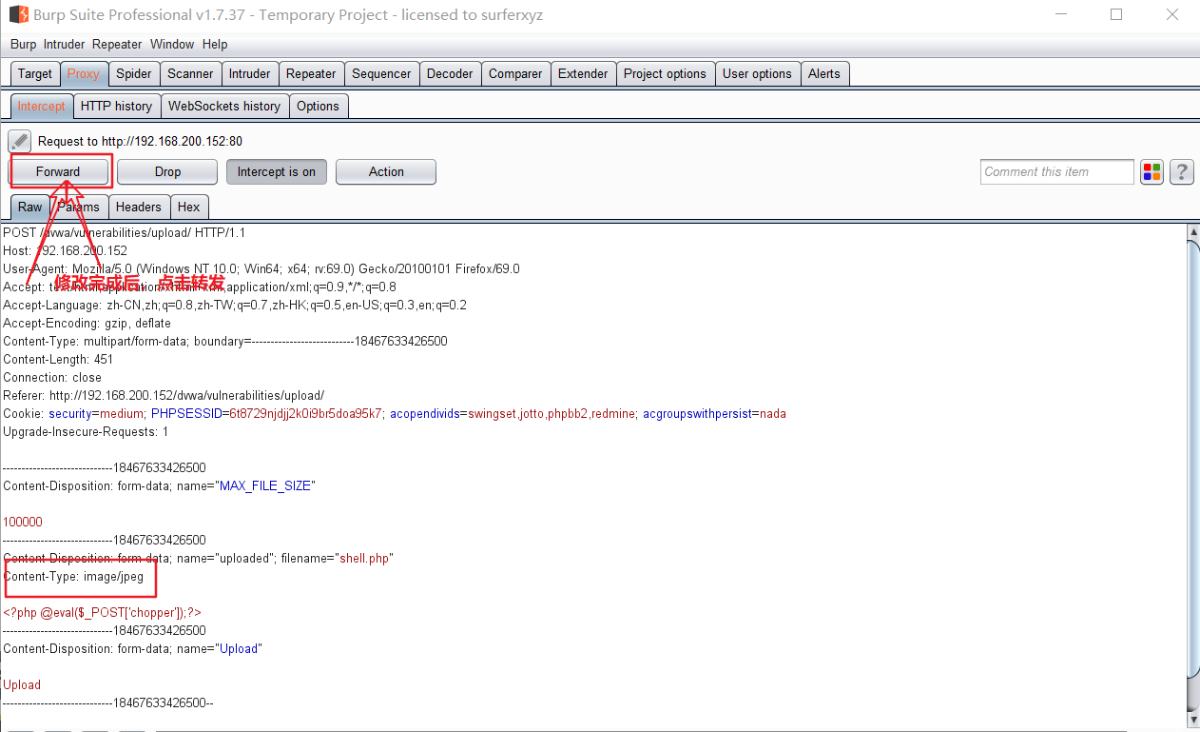
Task: Click the scroll up arrow of request editor
Action: click(x=1192, y=232)
